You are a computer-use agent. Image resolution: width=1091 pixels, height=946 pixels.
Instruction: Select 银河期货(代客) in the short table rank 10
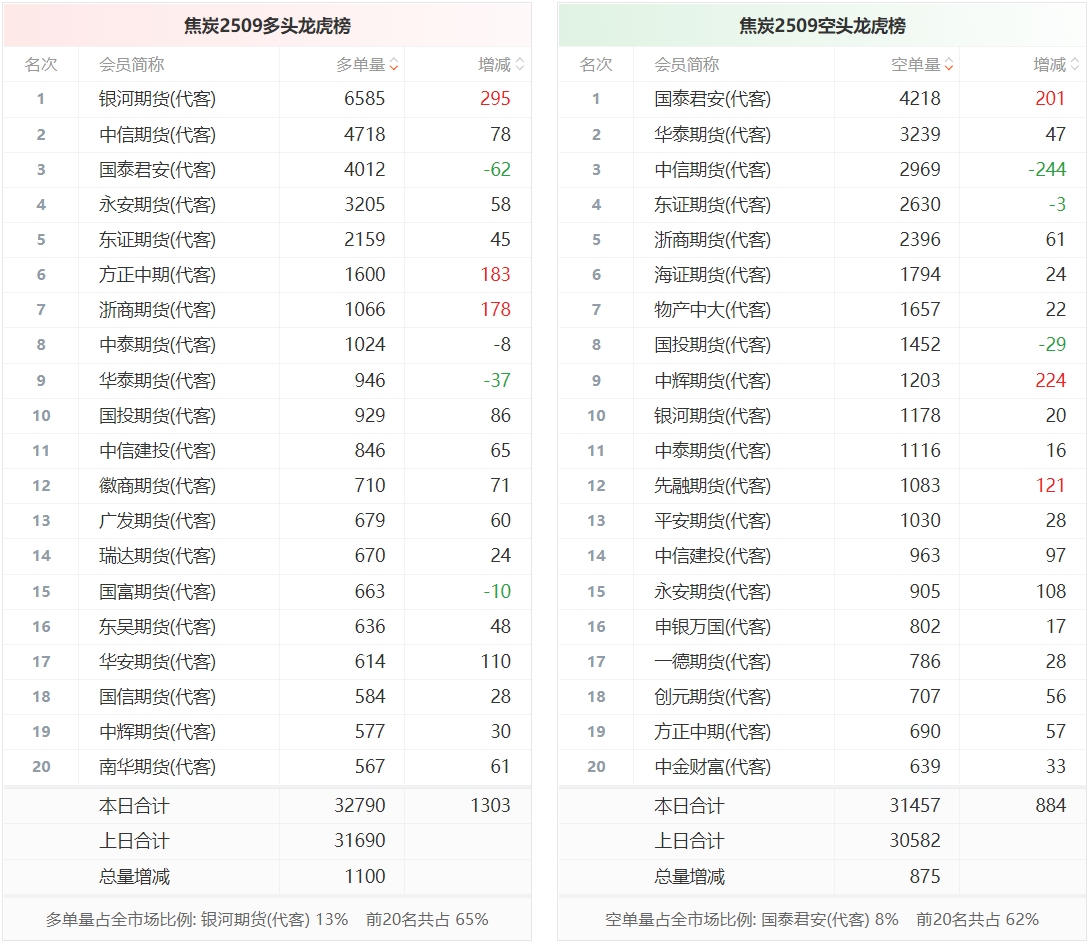[712, 415]
